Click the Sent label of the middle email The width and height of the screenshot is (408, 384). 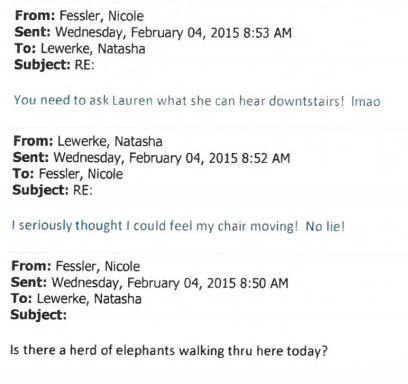point(31,157)
